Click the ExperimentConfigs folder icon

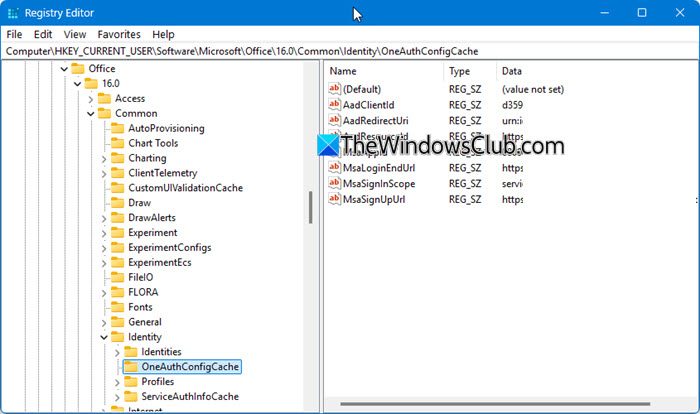click(117, 247)
